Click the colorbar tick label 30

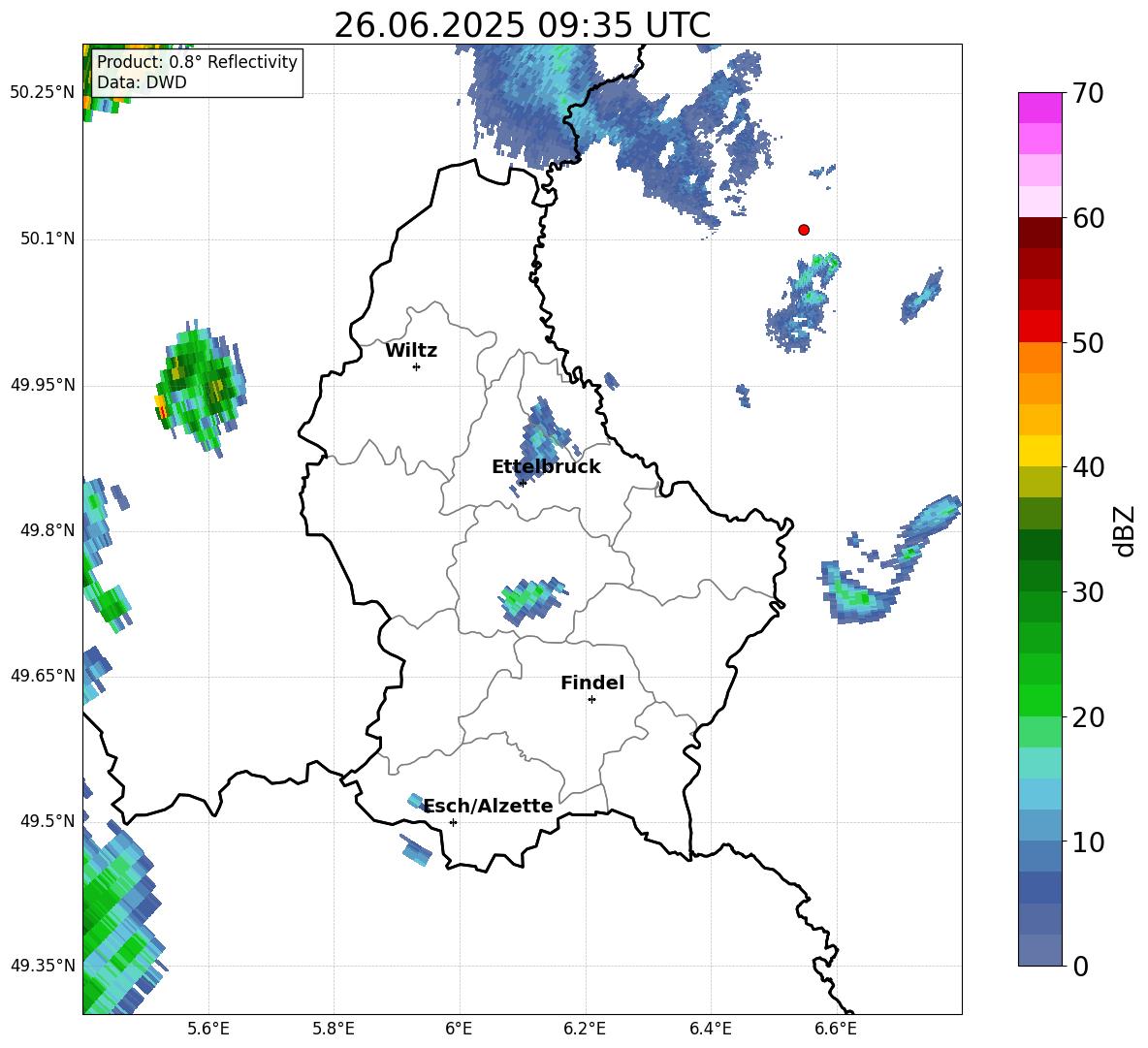coord(1088,592)
